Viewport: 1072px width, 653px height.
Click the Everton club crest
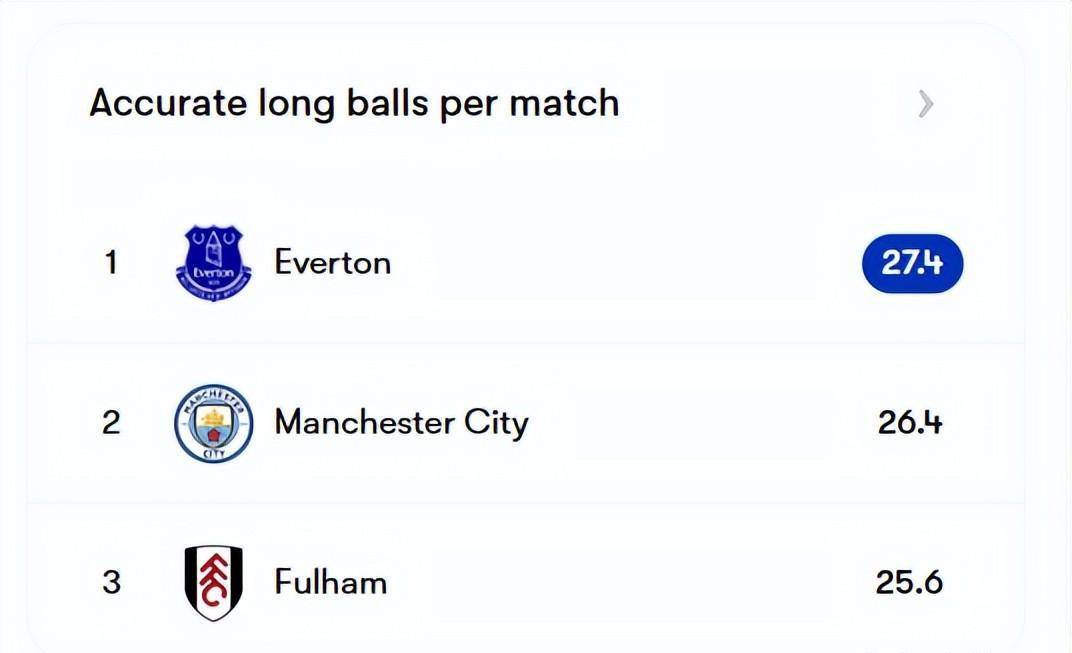[x=214, y=263]
